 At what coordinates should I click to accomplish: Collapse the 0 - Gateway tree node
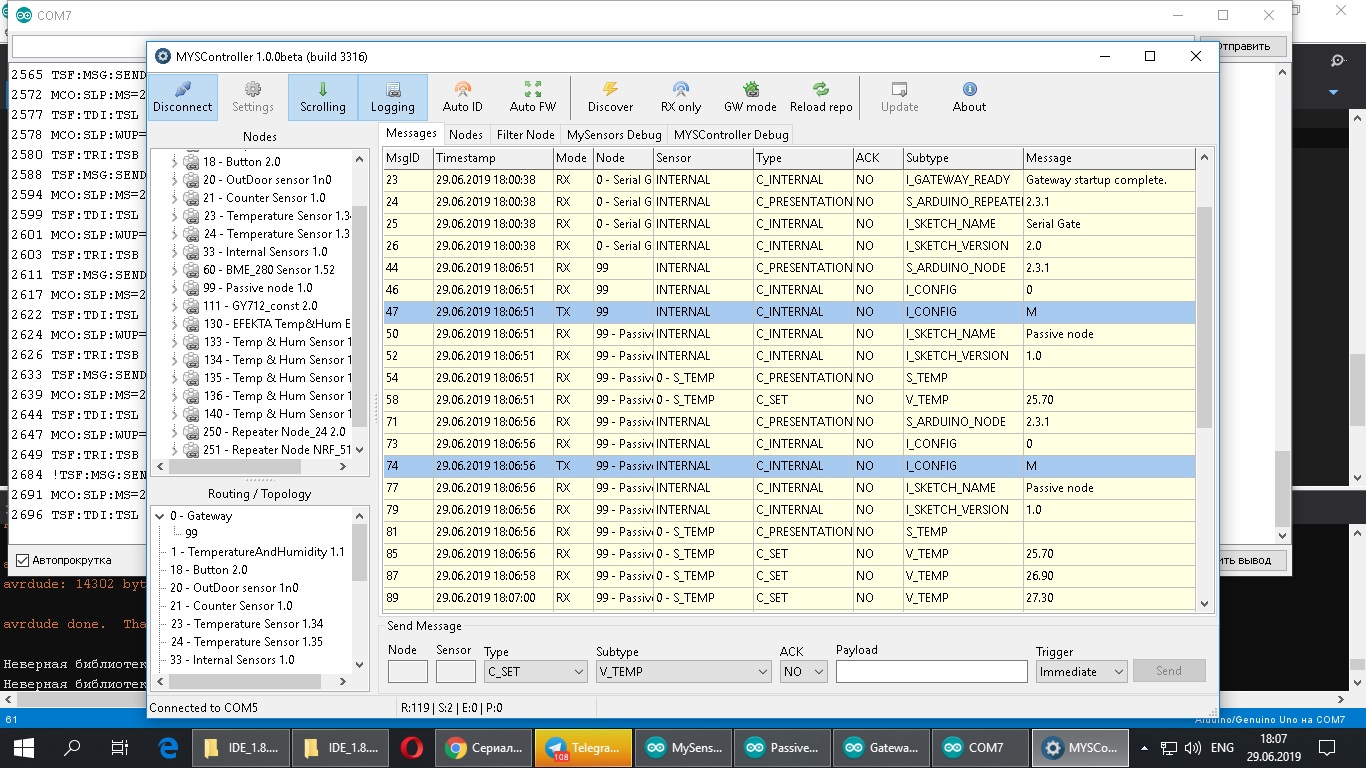click(160, 516)
